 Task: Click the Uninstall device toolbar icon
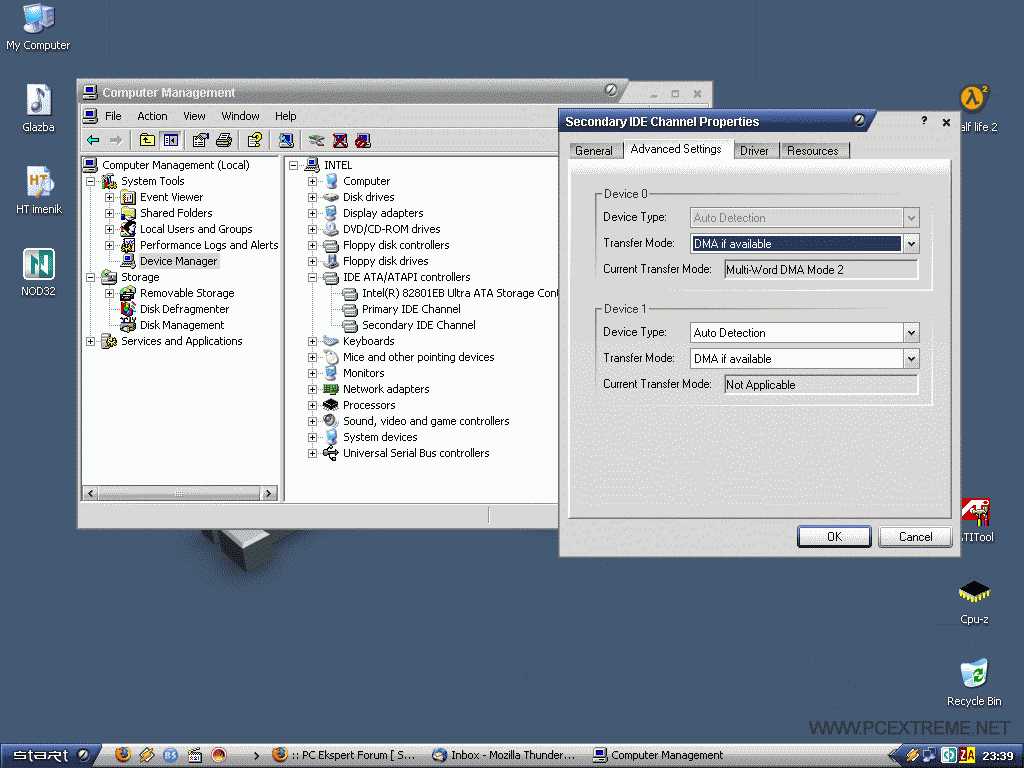(340, 140)
